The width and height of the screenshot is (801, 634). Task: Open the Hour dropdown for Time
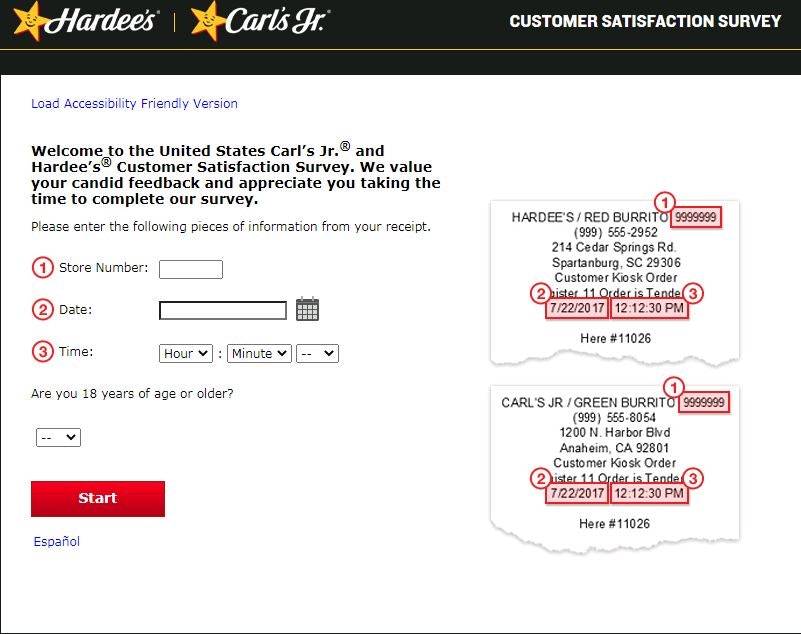click(x=185, y=354)
